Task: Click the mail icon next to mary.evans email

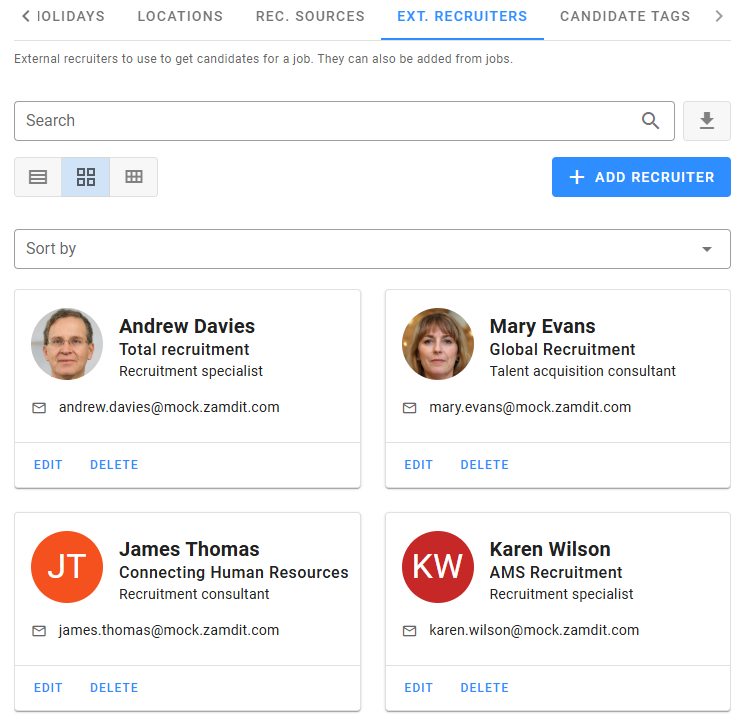Action: [410, 408]
